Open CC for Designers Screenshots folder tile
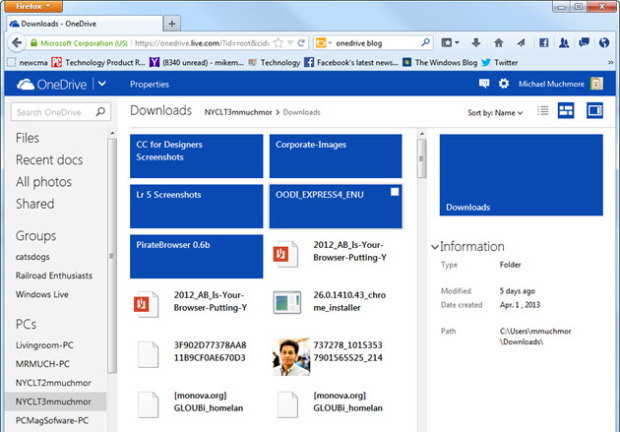The image size is (620, 432). point(197,156)
